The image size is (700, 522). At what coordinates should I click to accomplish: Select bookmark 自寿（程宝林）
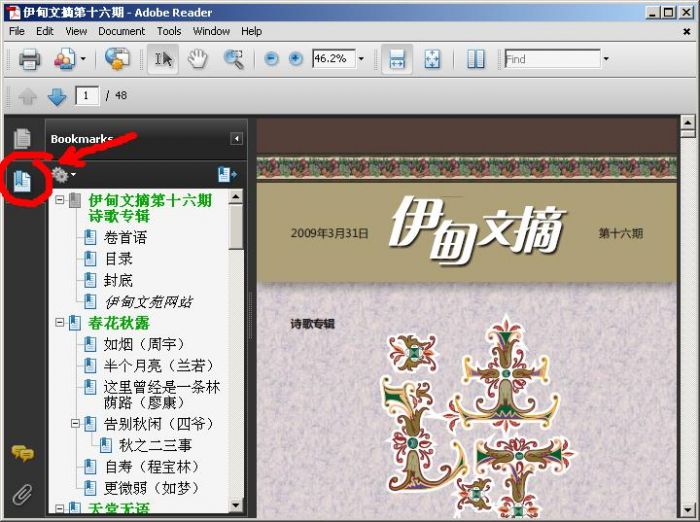coord(152,467)
